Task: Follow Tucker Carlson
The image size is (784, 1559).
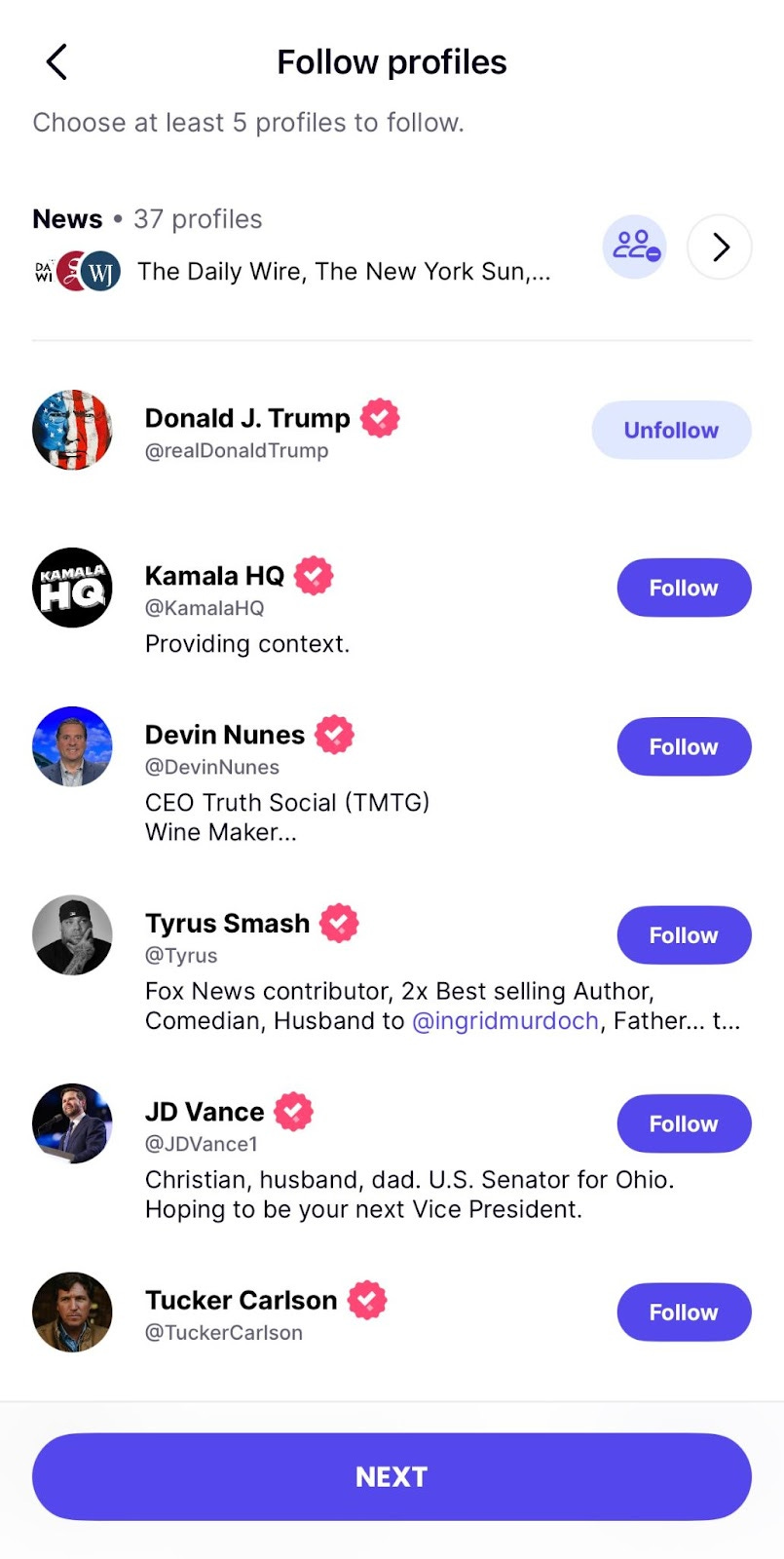Action: tap(684, 1312)
